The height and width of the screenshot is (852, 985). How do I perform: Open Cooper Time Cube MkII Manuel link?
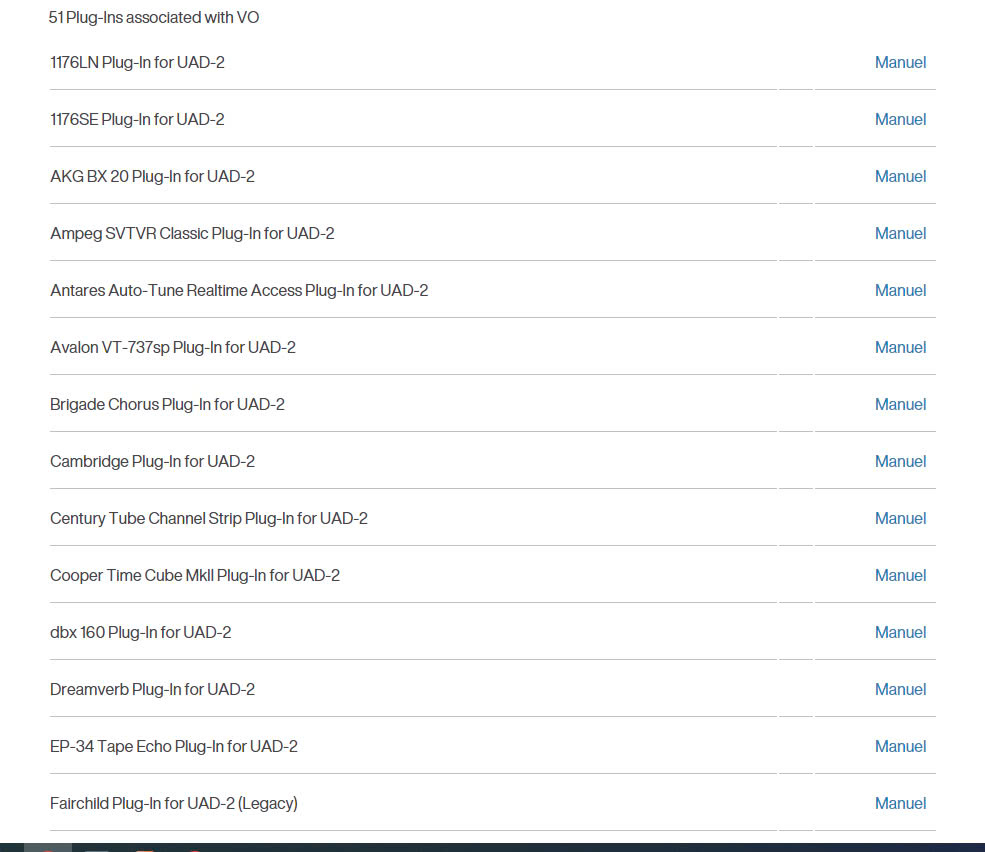pos(900,575)
